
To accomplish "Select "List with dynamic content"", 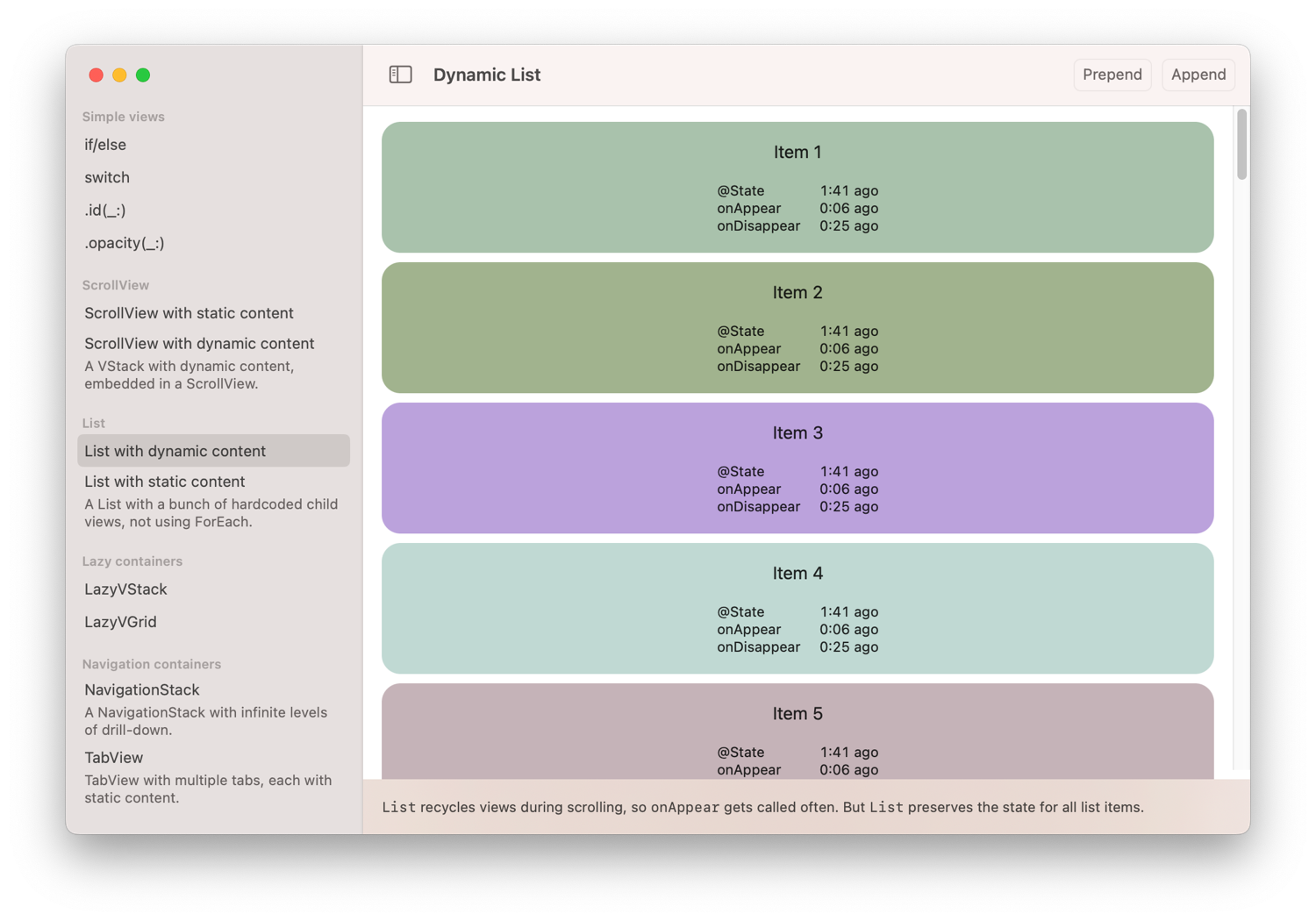I will [175, 451].
